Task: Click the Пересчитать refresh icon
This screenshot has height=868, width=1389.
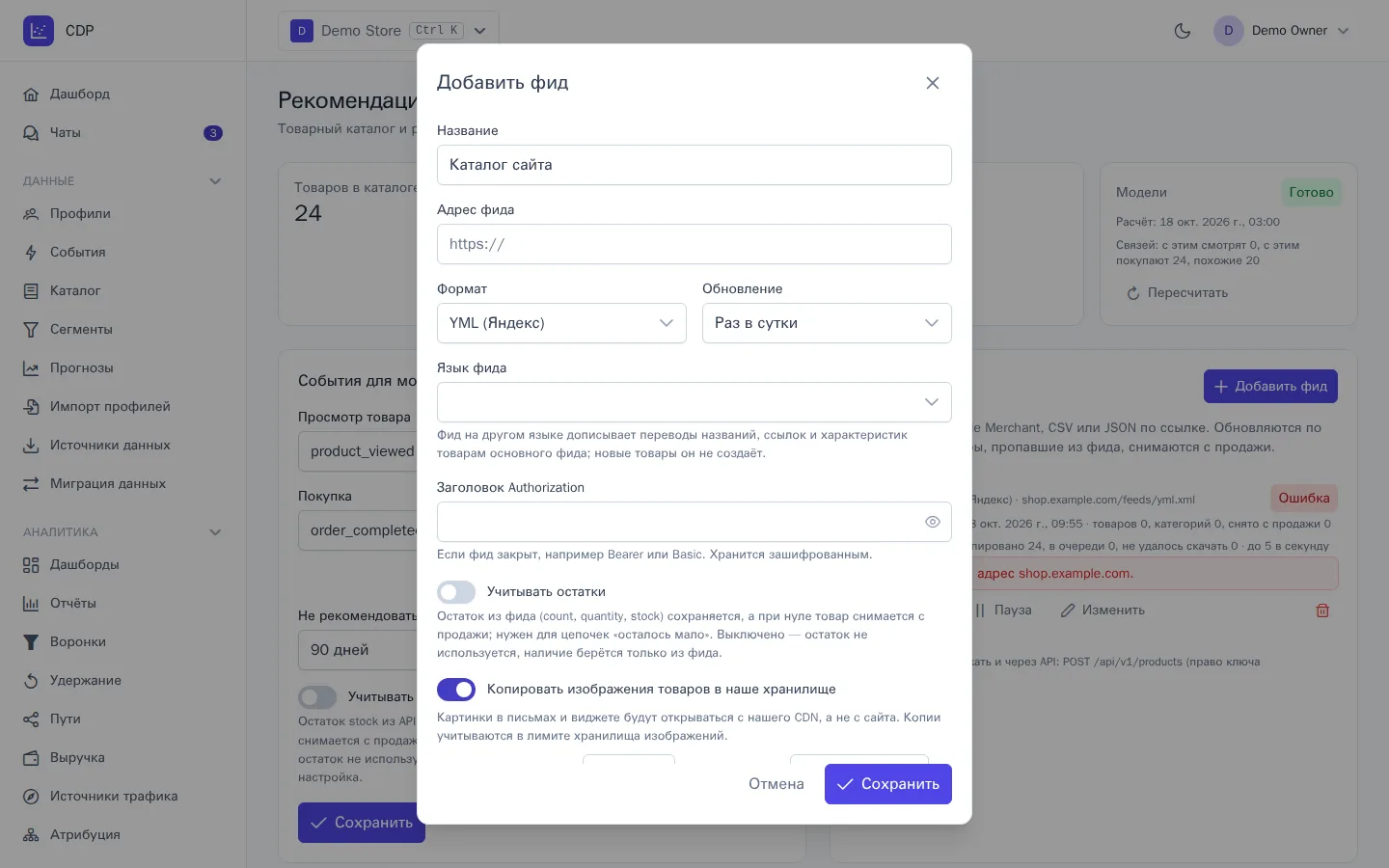Action: point(1133,293)
